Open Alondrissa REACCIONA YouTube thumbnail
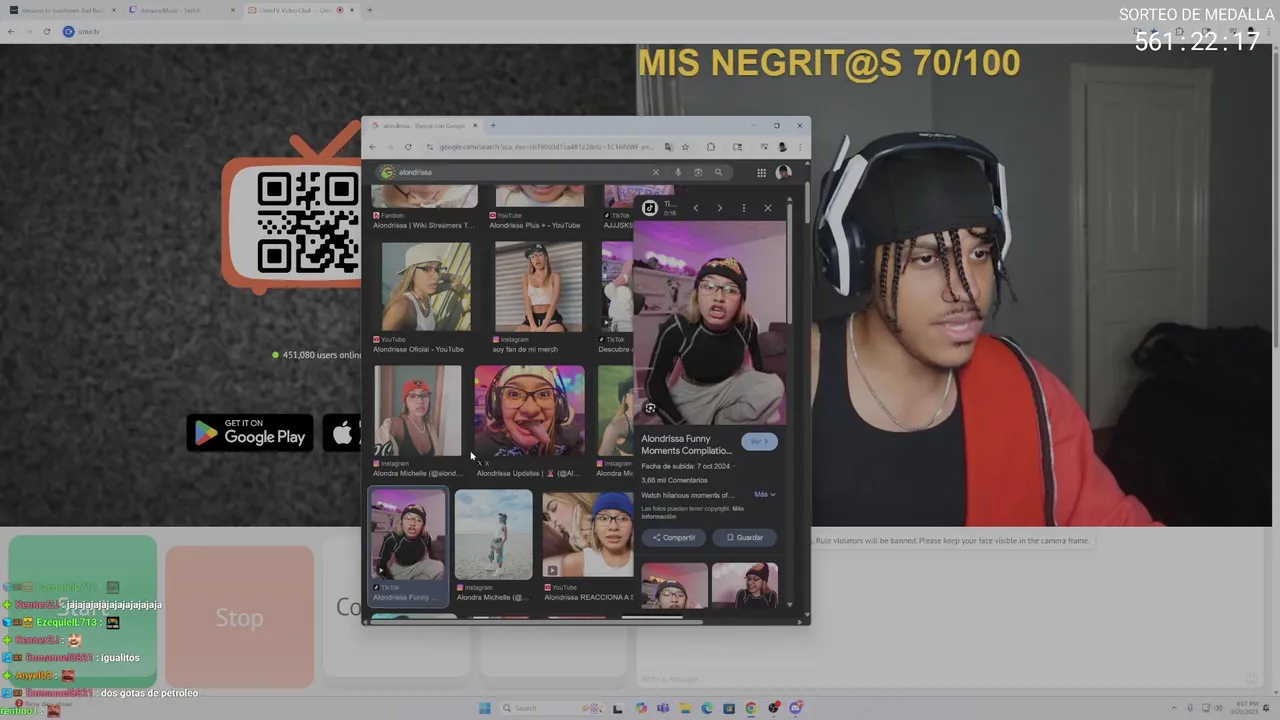 [x=588, y=535]
